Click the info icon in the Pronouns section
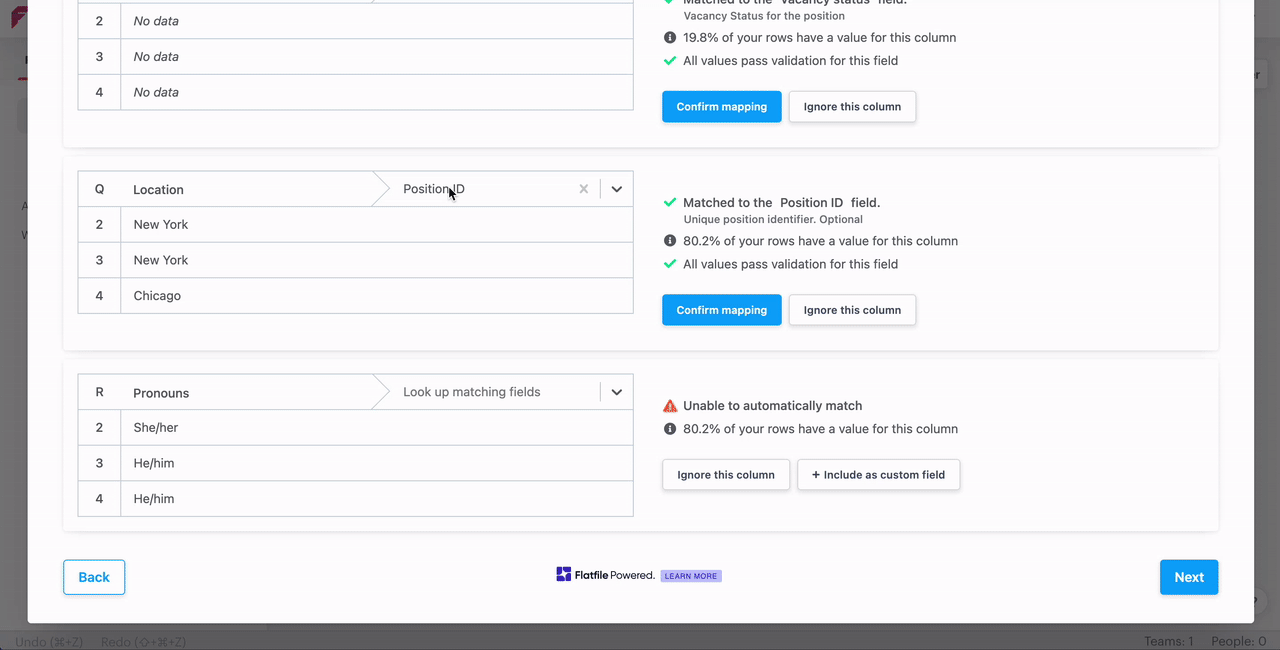This screenshot has width=1280, height=650. point(670,429)
